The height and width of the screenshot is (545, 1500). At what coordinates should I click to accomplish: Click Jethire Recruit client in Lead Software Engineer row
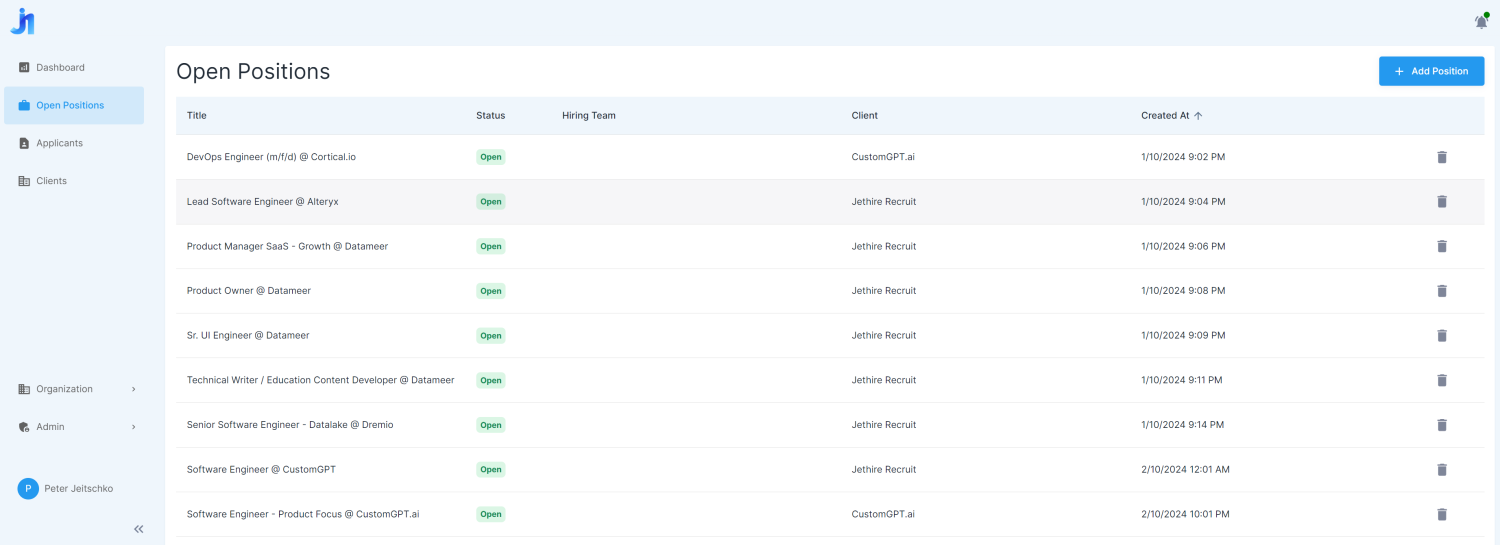click(884, 202)
